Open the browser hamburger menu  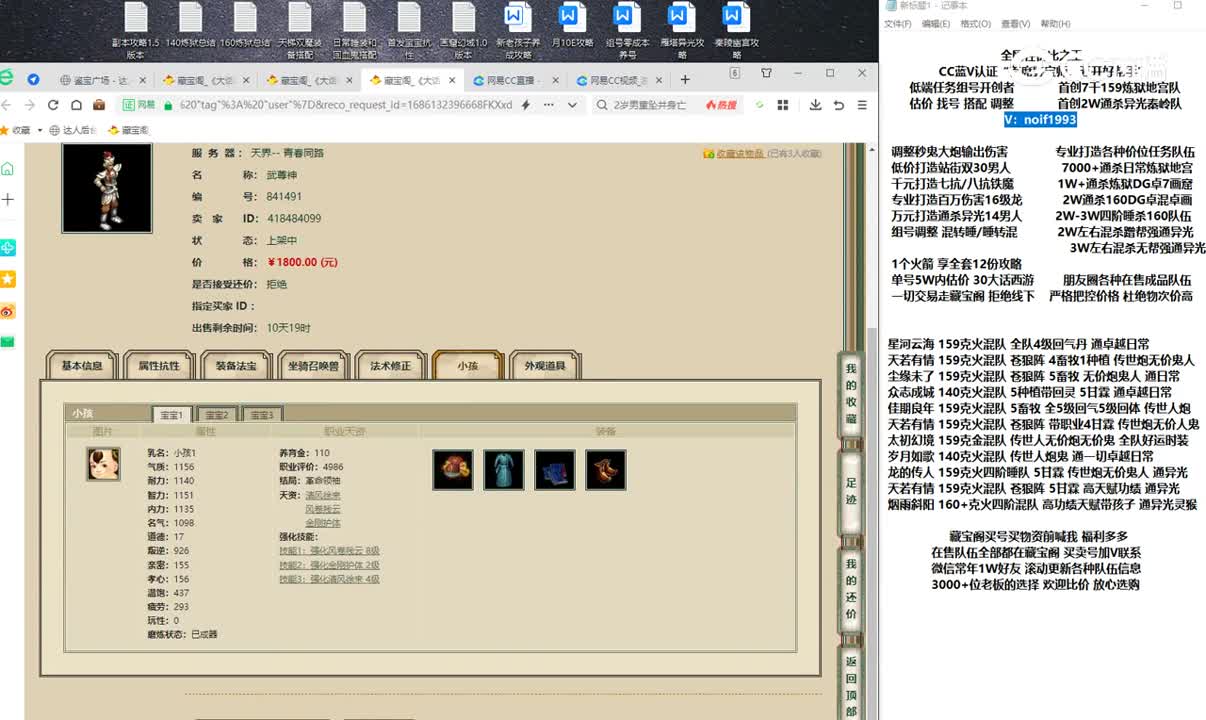coord(860,105)
